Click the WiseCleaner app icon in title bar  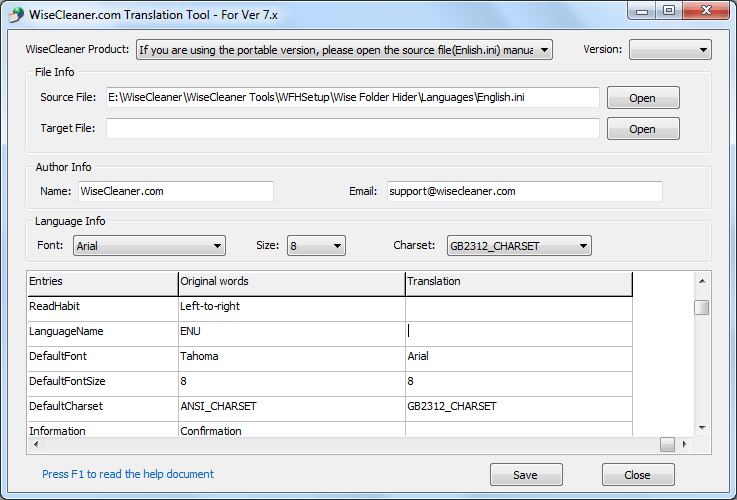click(16, 15)
